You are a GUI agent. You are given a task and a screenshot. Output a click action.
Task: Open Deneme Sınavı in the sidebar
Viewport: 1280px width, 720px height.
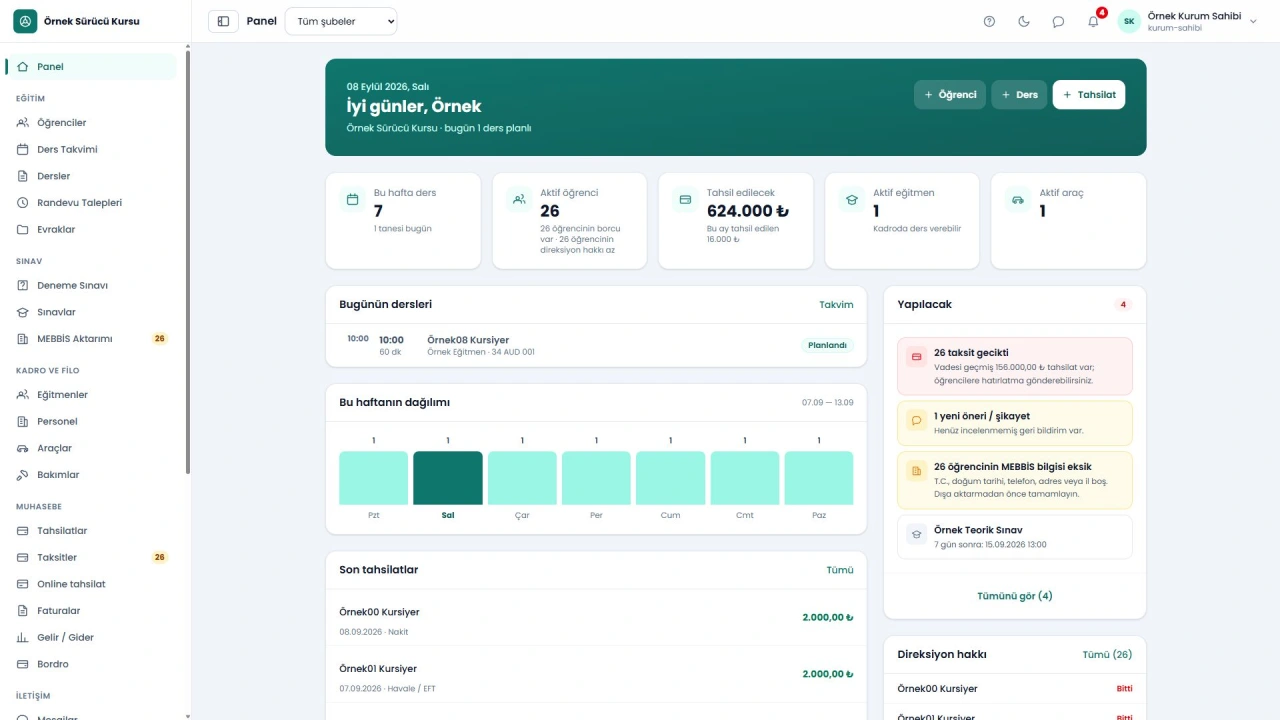tap(92, 286)
